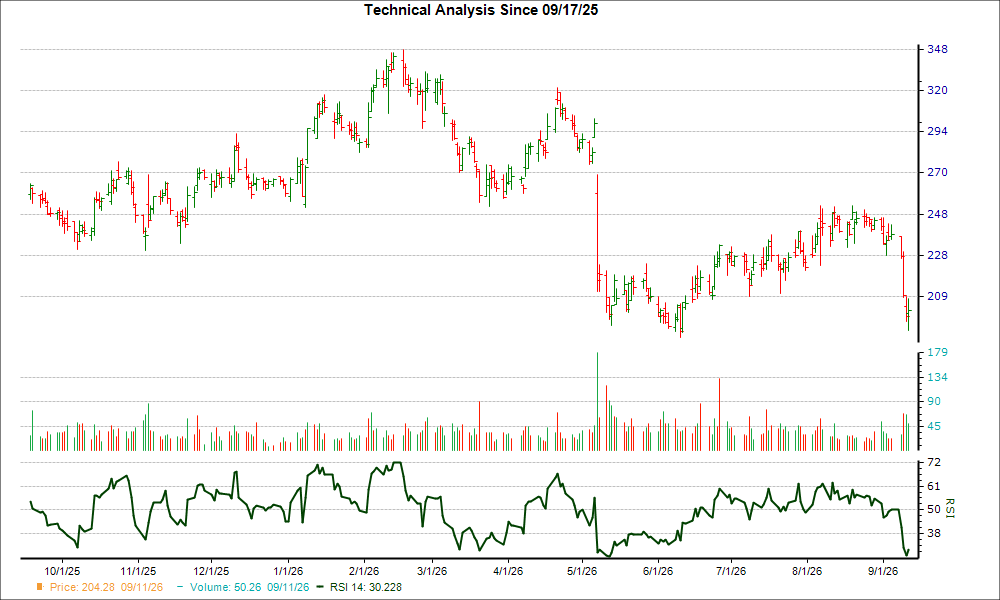Click the vertical RSI axis title
1000x600 pixels.
(950, 508)
